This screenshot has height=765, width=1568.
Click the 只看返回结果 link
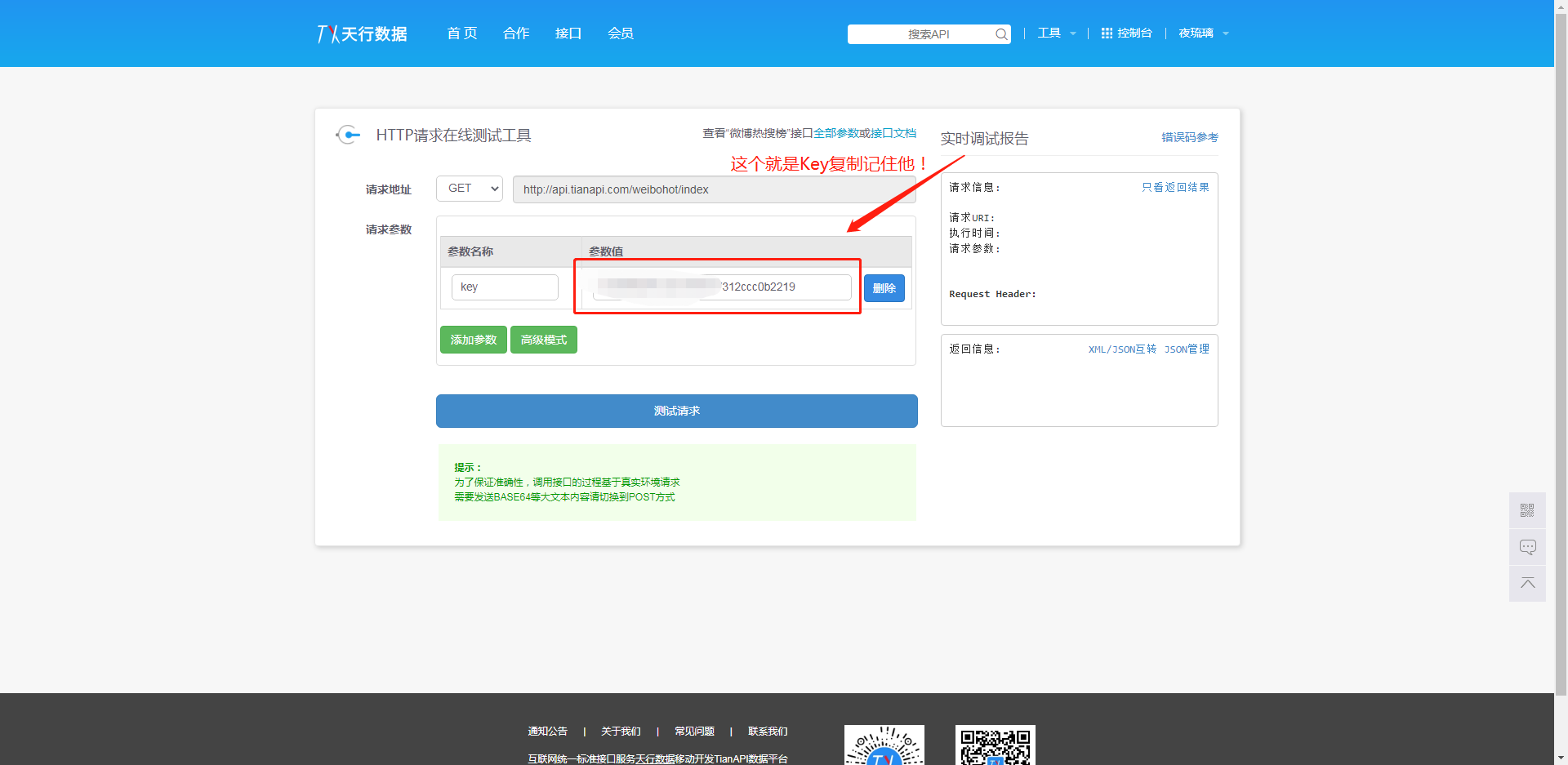tap(1175, 187)
